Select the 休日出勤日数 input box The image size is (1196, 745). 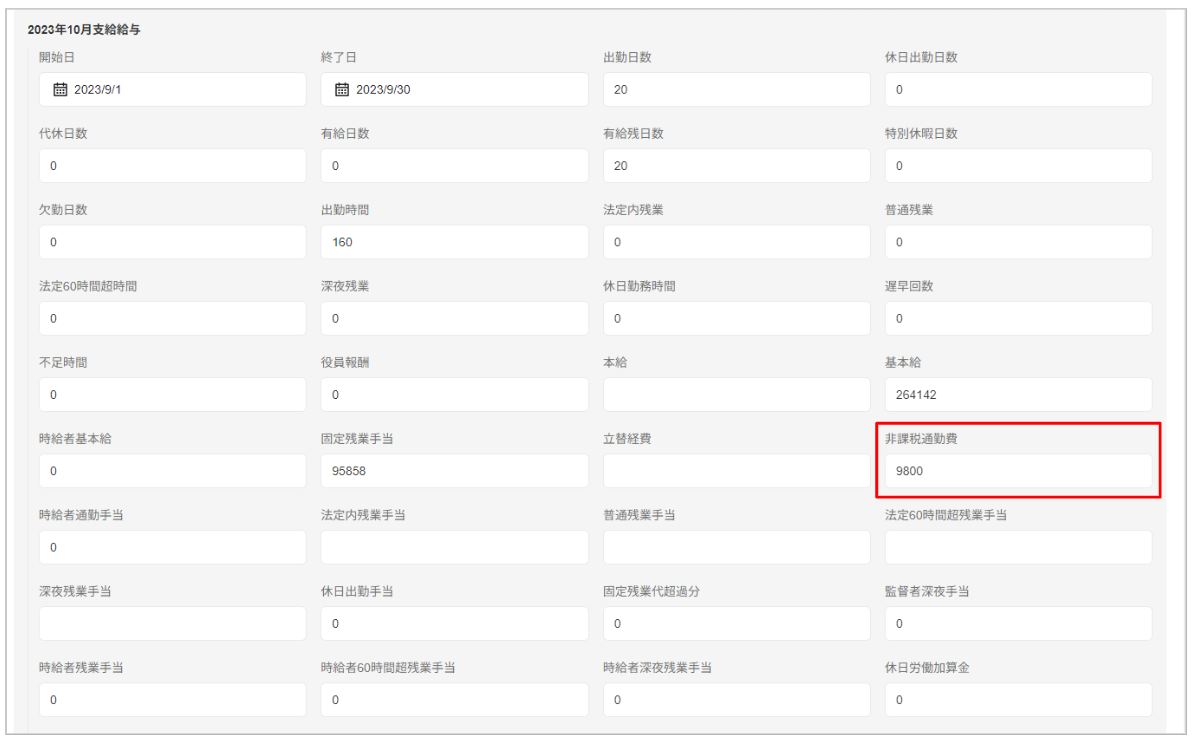pyautogui.click(x=1018, y=90)
